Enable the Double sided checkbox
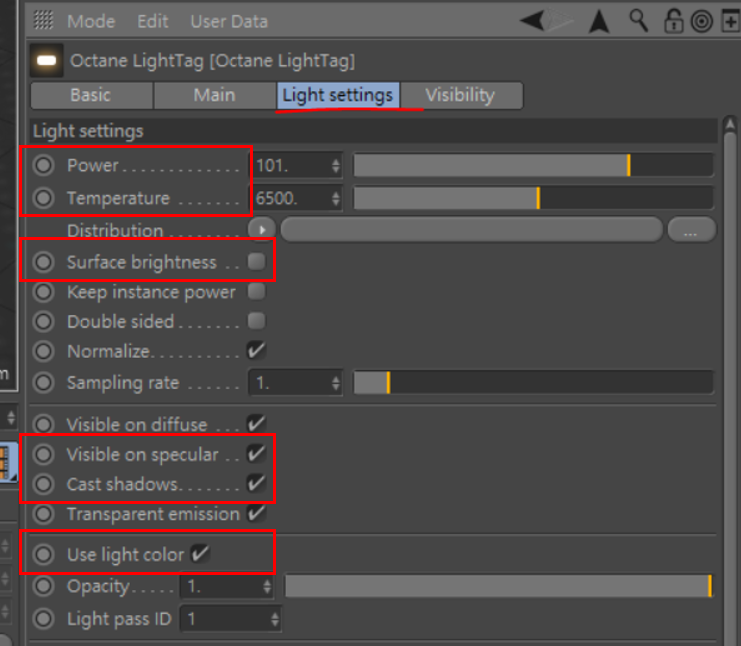Image resolution: width=741 pixels, height=646 pixels. (257, 321)
